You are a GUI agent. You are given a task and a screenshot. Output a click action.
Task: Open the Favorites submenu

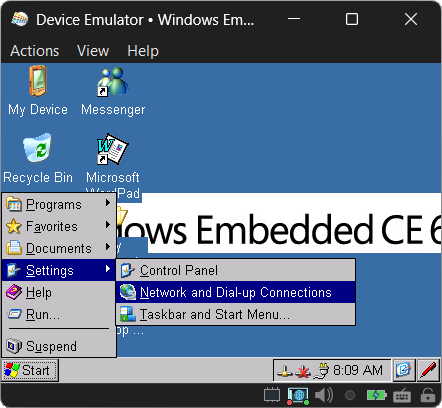point(59,226)
